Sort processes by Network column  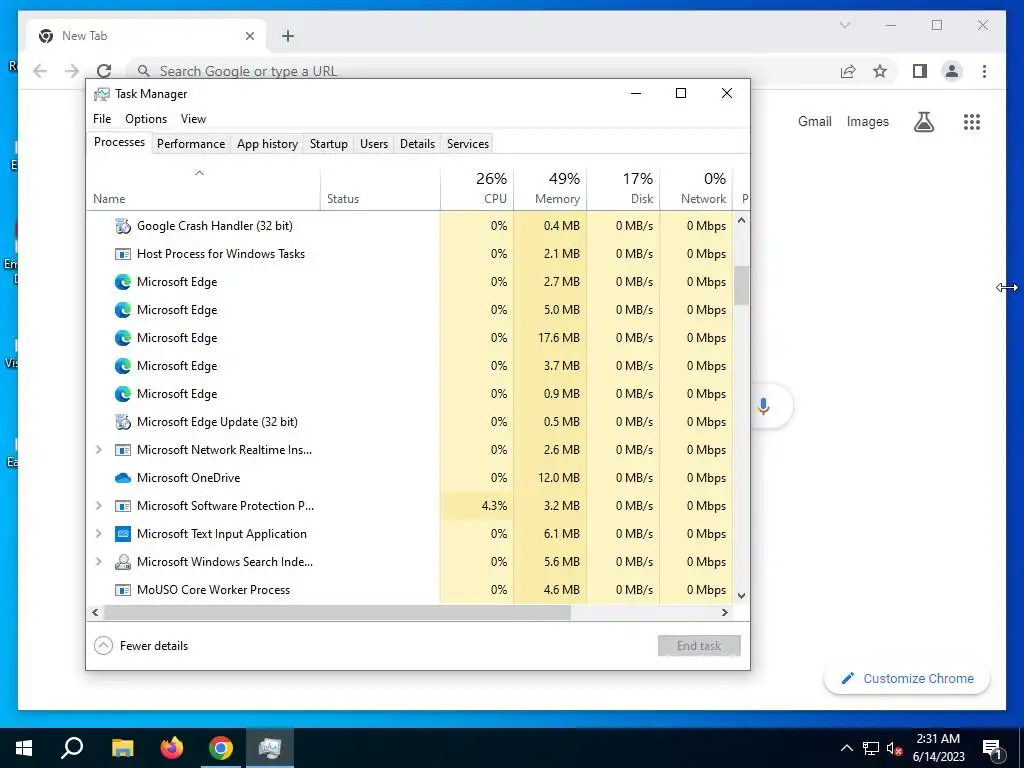tap(696, 189)
